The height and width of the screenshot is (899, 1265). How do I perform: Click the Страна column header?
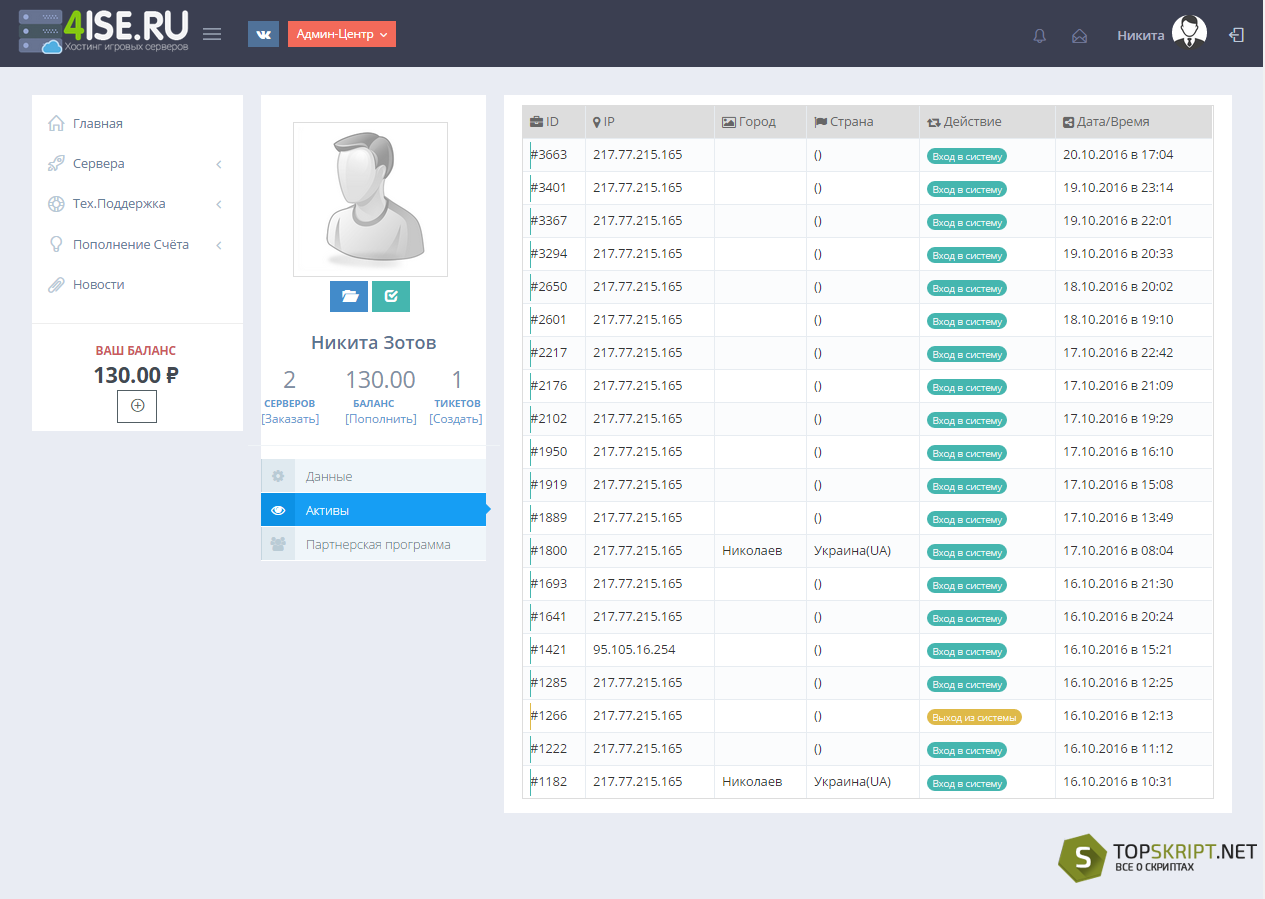coord(863,122)
